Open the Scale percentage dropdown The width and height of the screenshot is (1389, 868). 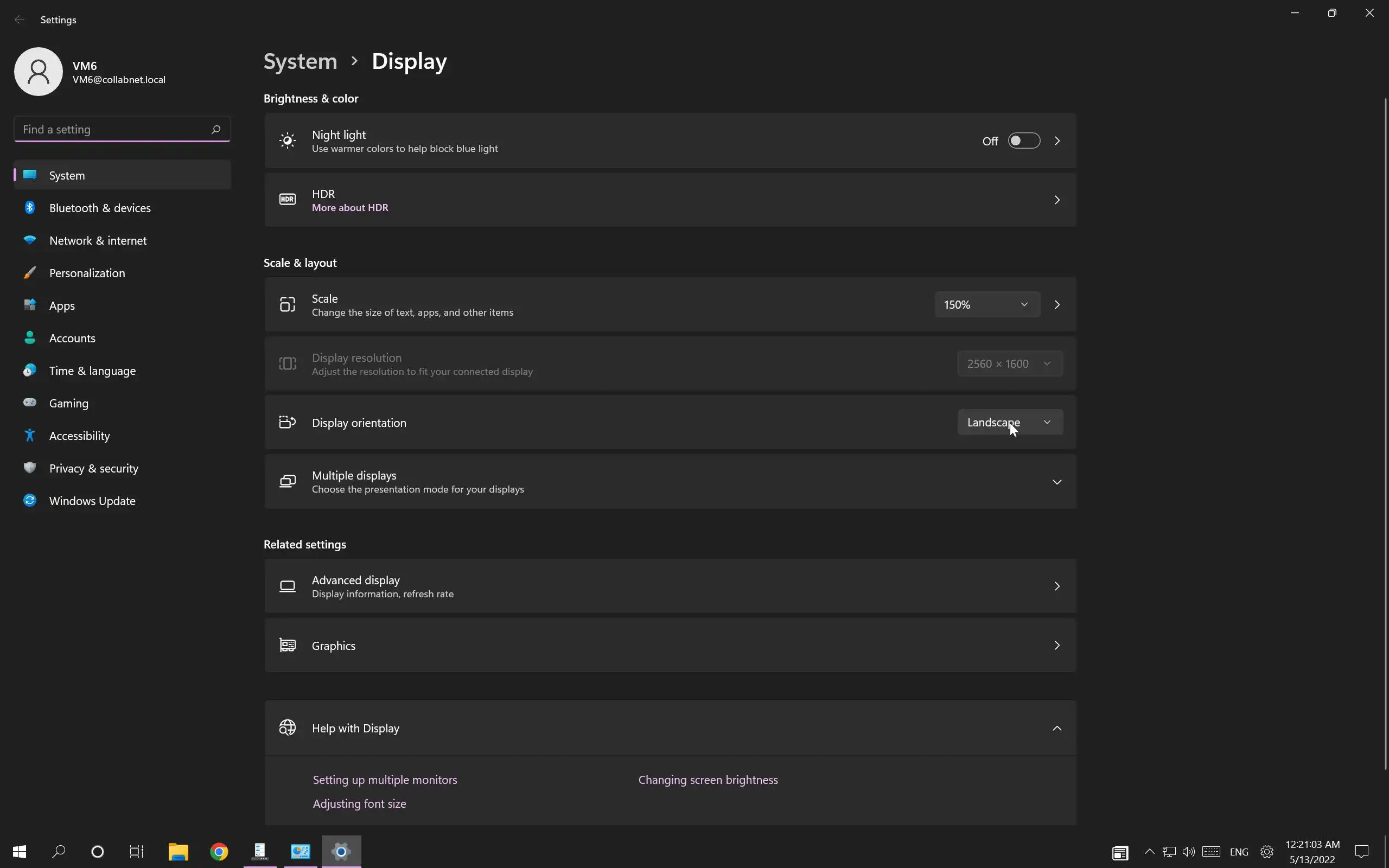coord(986,304)
